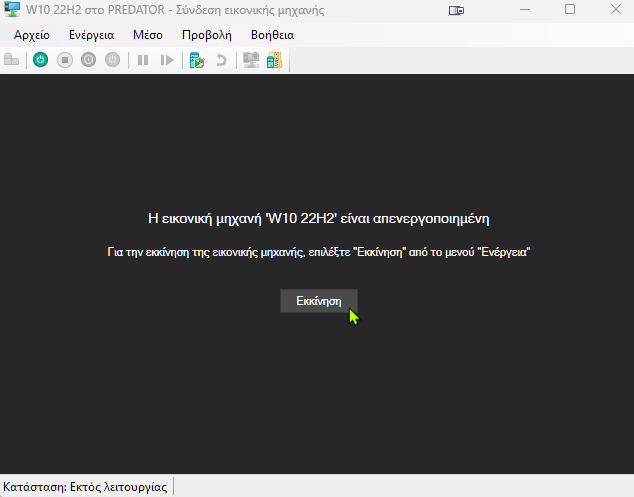This screenshot has height=497, width=634.
Task: Click the title bar session indicator icon
Action: tap(456, 10)
